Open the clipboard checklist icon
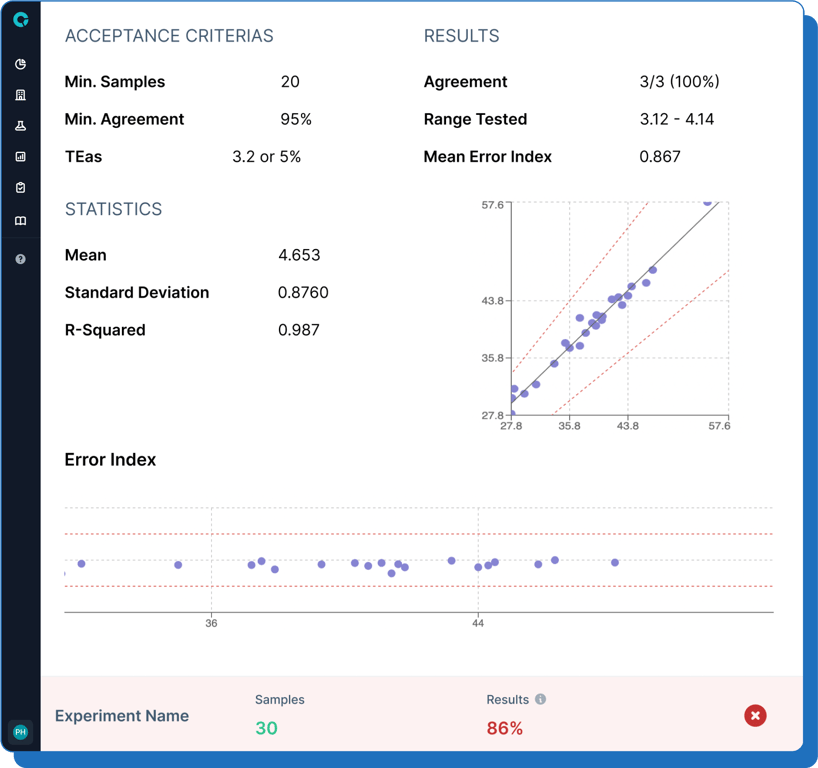The image size is (818, 768). point(20,187)
